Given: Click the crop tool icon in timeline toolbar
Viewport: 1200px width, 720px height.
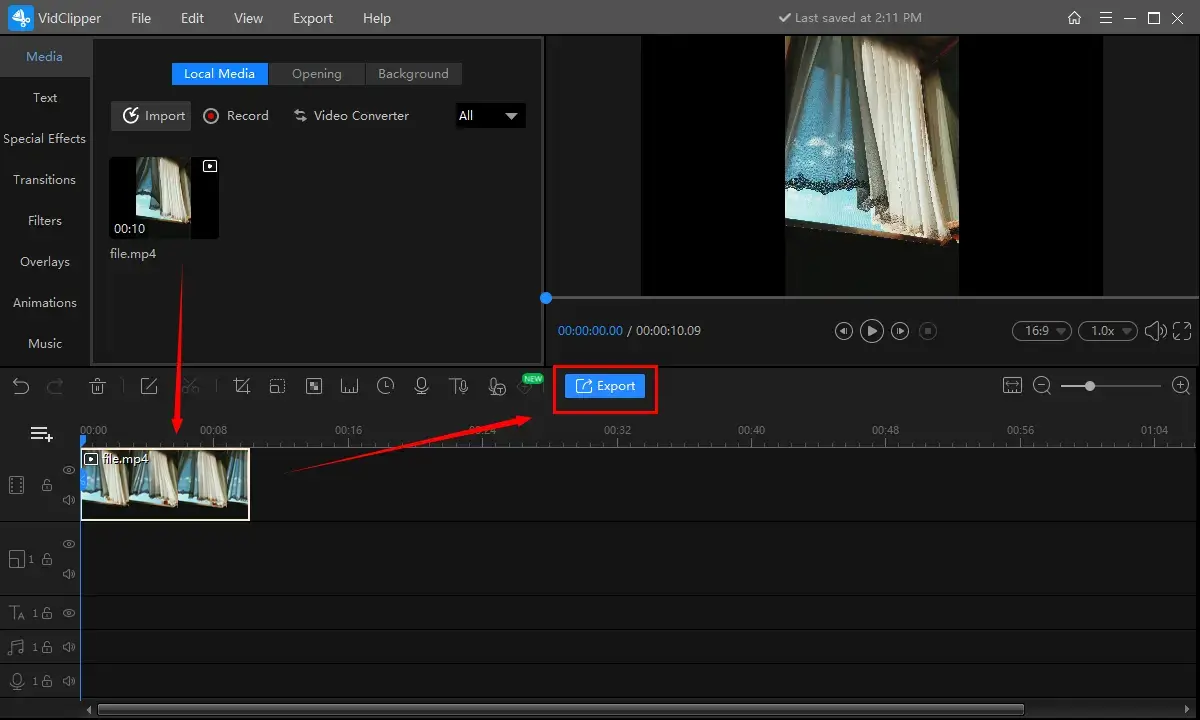Looking at the screenshot, I should pos(241,386).
